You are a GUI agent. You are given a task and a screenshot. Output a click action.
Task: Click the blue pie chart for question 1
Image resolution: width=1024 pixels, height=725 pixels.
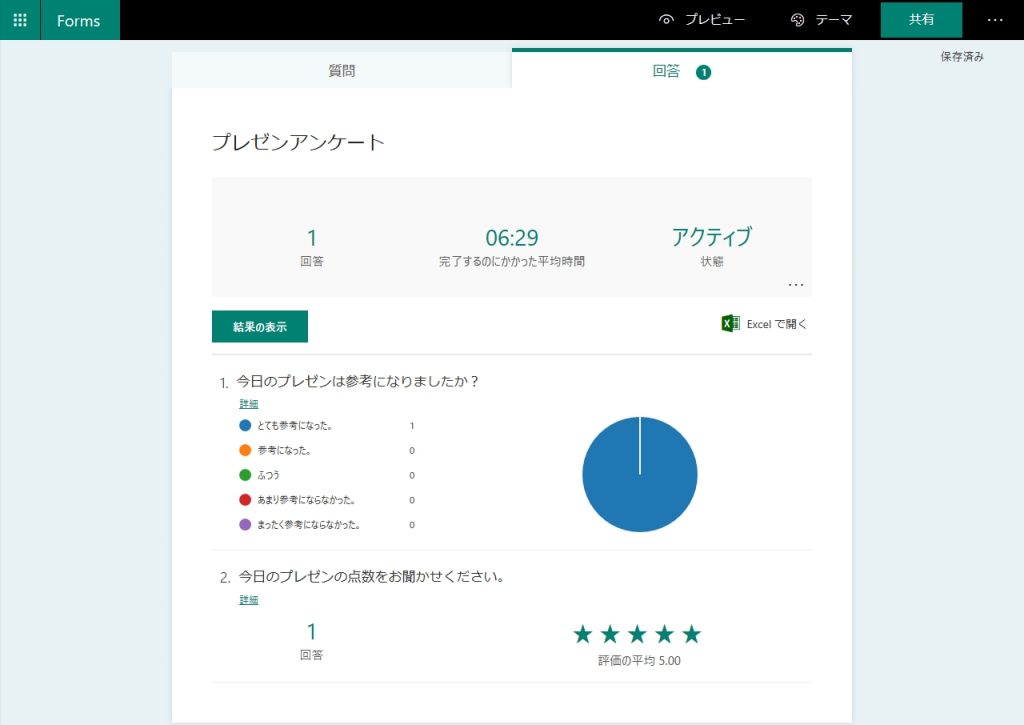tap(640, 474)
